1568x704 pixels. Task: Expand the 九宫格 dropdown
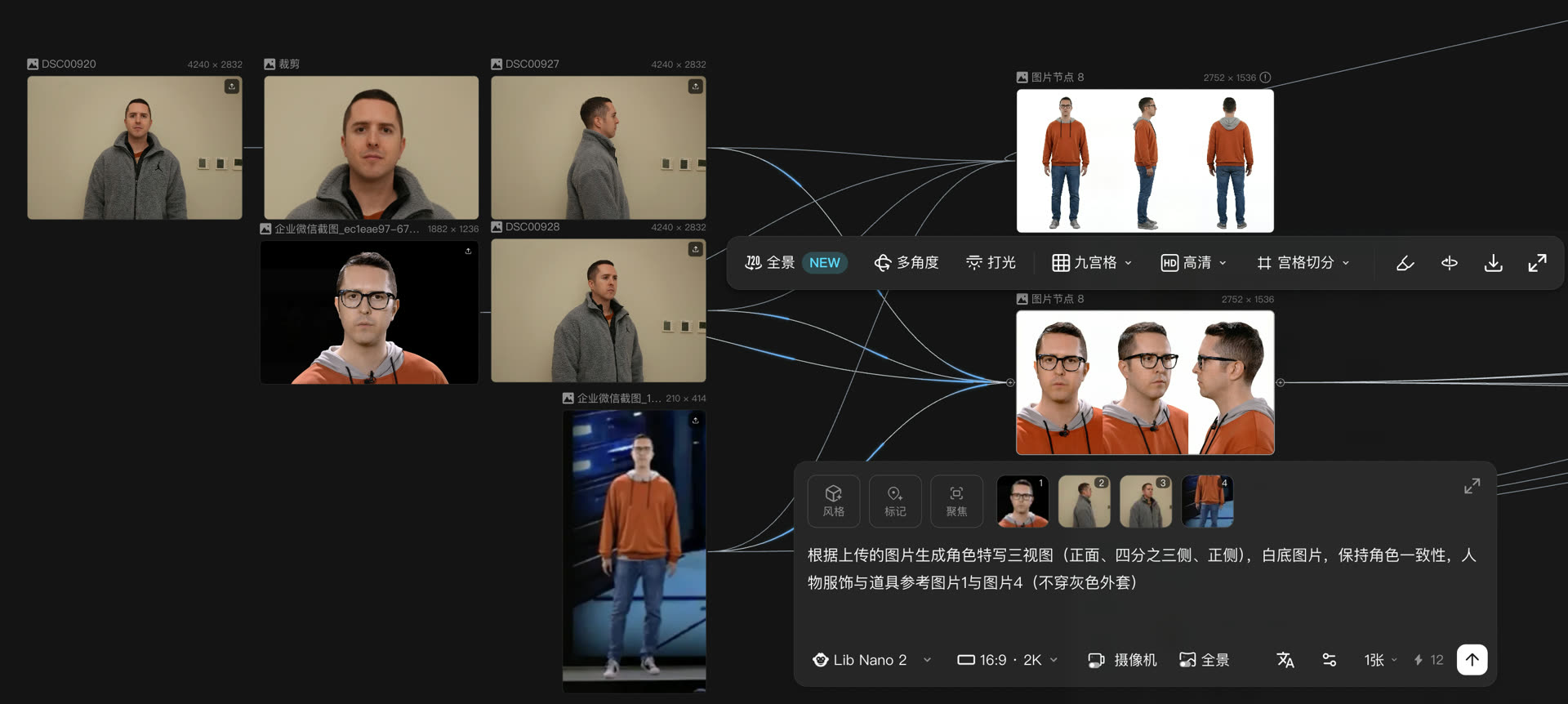tap(1092, 262)
